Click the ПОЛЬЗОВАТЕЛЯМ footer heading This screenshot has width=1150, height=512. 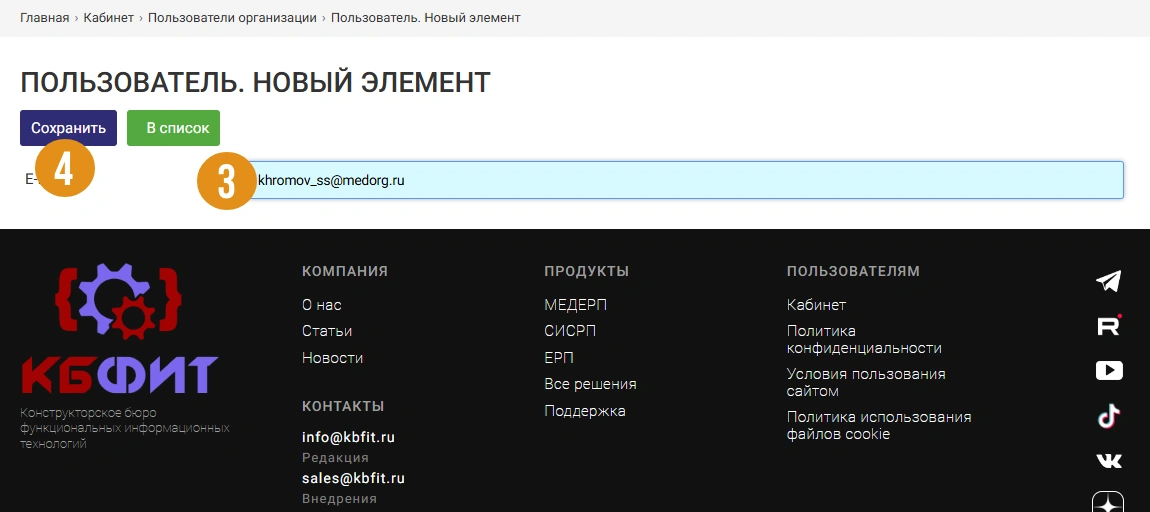tap(853, 271)
